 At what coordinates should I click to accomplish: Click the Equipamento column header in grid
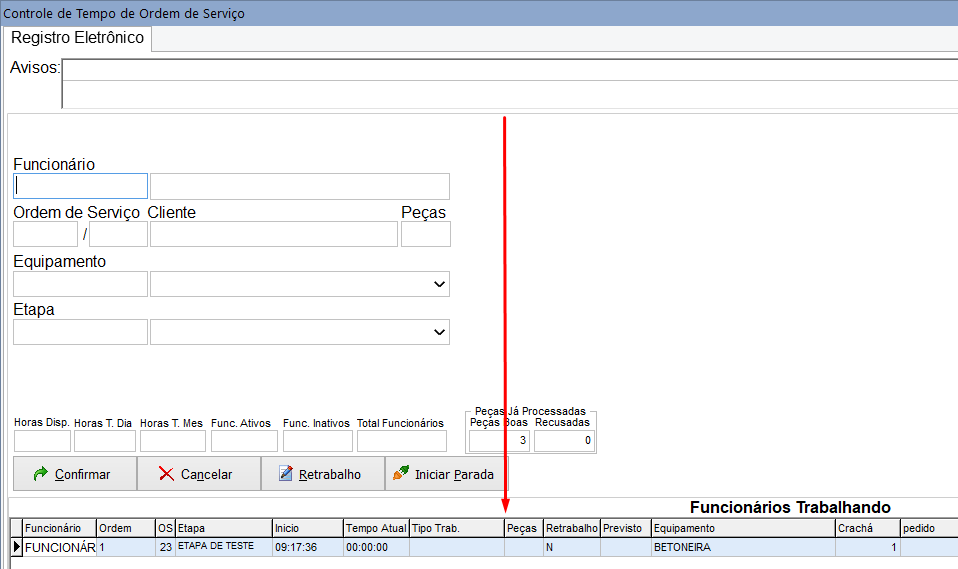click(x=744, y=528)
